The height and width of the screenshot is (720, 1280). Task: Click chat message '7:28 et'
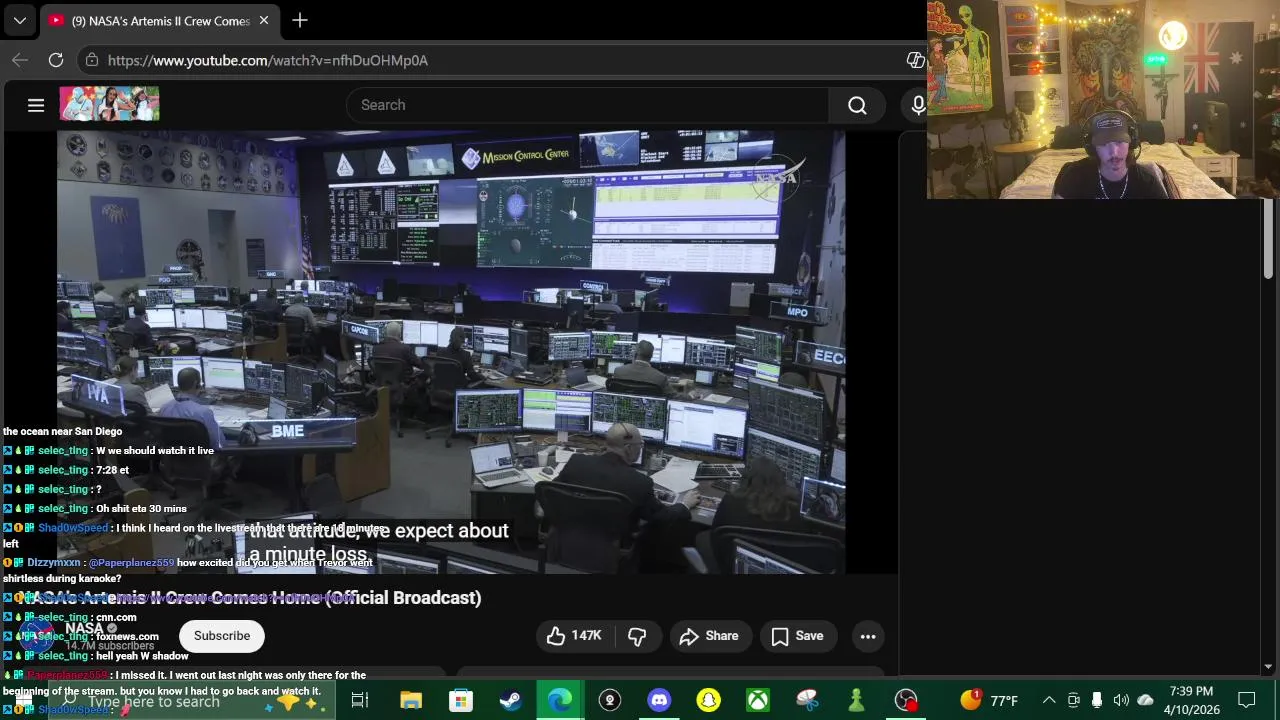point(112,470)
